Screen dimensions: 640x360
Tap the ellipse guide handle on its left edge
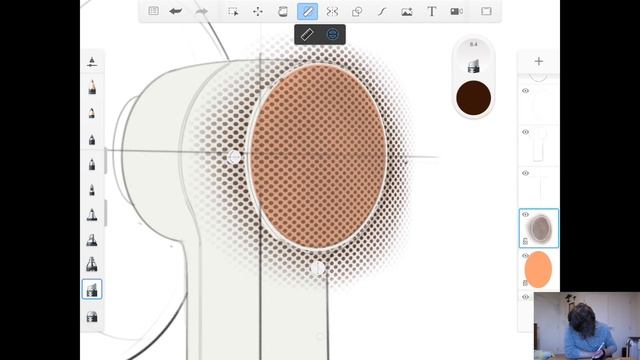[234, 157]
